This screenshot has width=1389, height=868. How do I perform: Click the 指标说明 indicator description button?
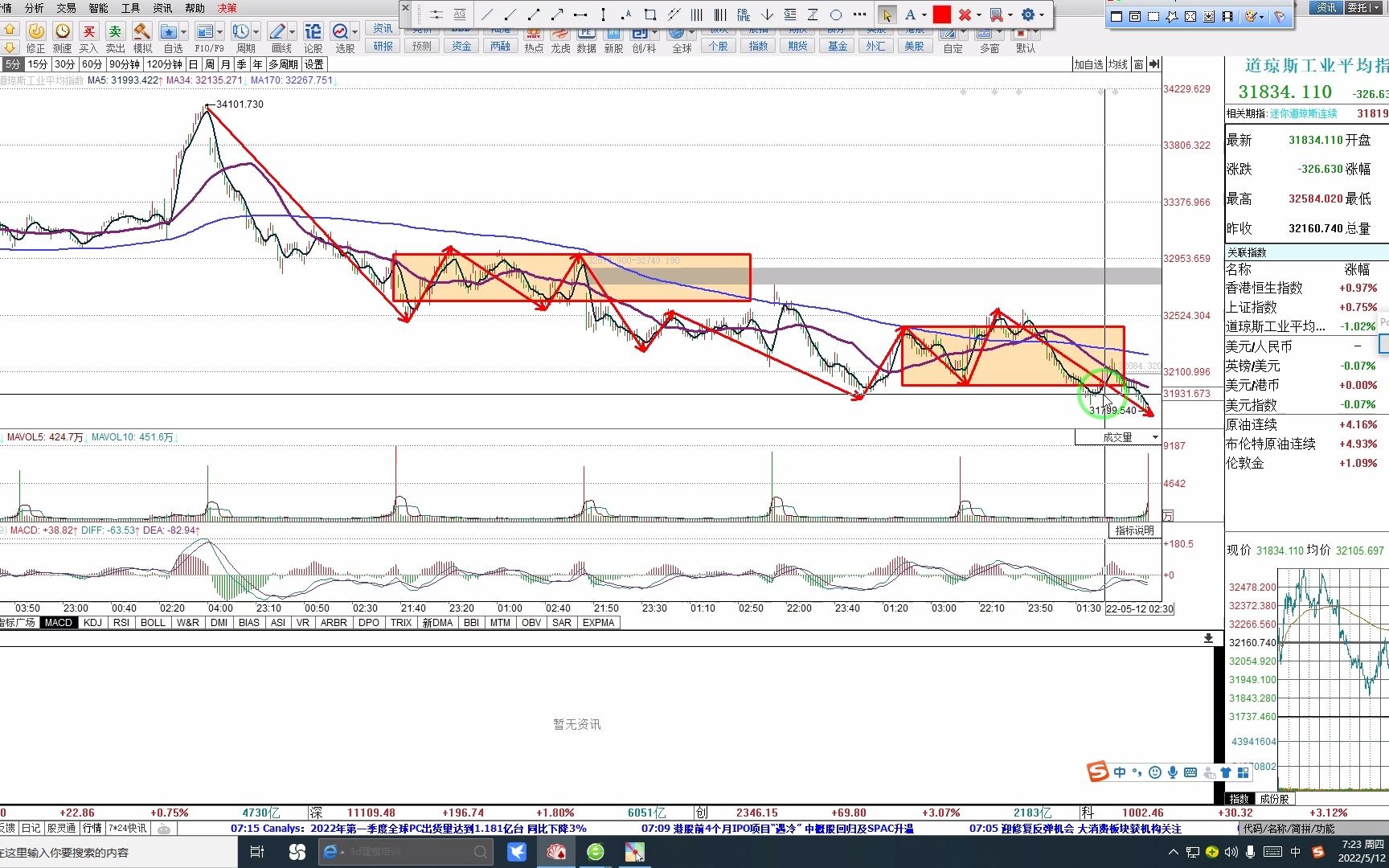1134,530
